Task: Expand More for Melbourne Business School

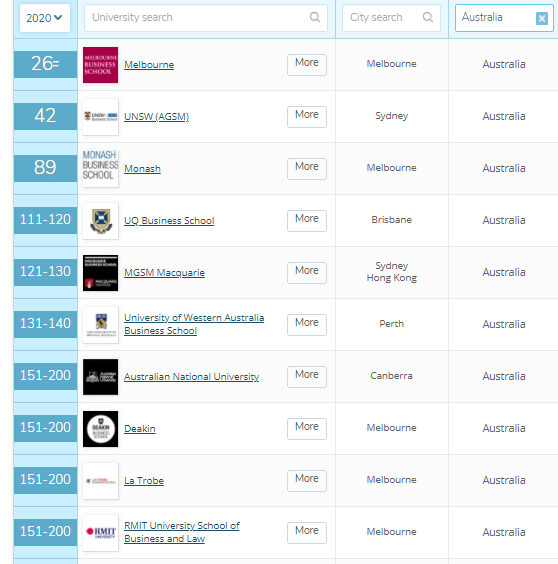Action: pos(307,65)
